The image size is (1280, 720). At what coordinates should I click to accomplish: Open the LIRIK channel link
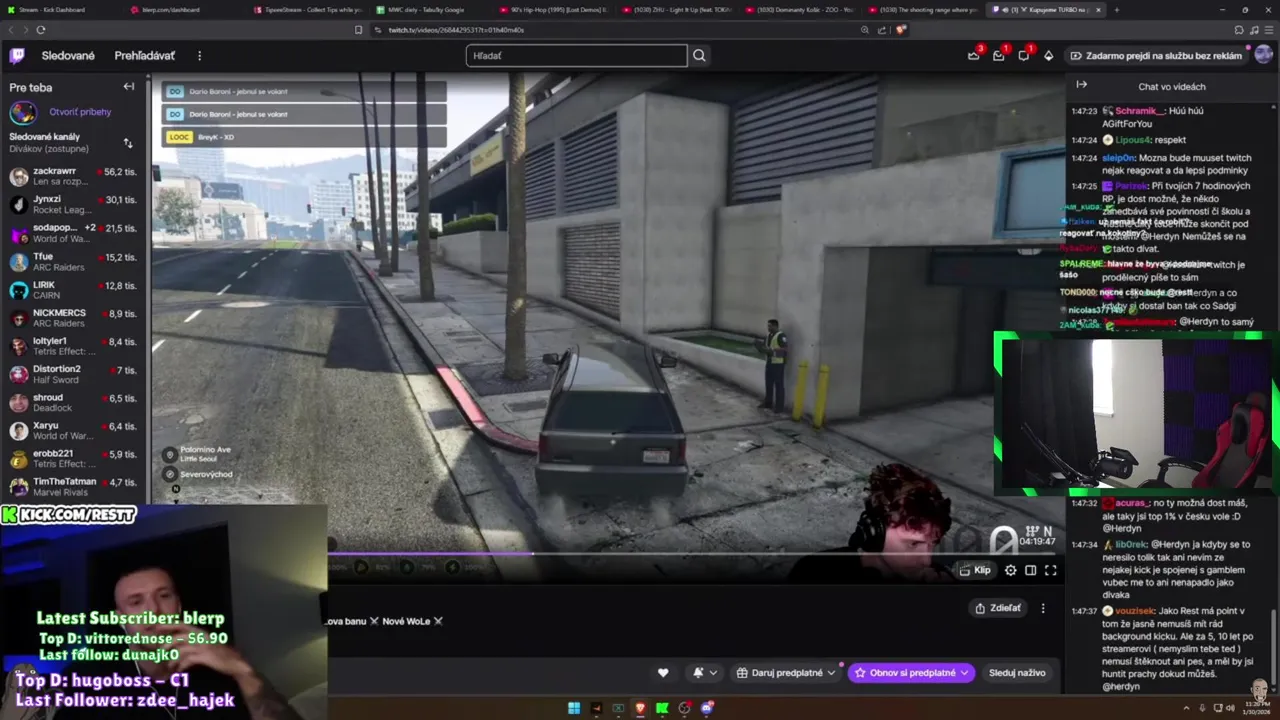[x=76, y=290]
